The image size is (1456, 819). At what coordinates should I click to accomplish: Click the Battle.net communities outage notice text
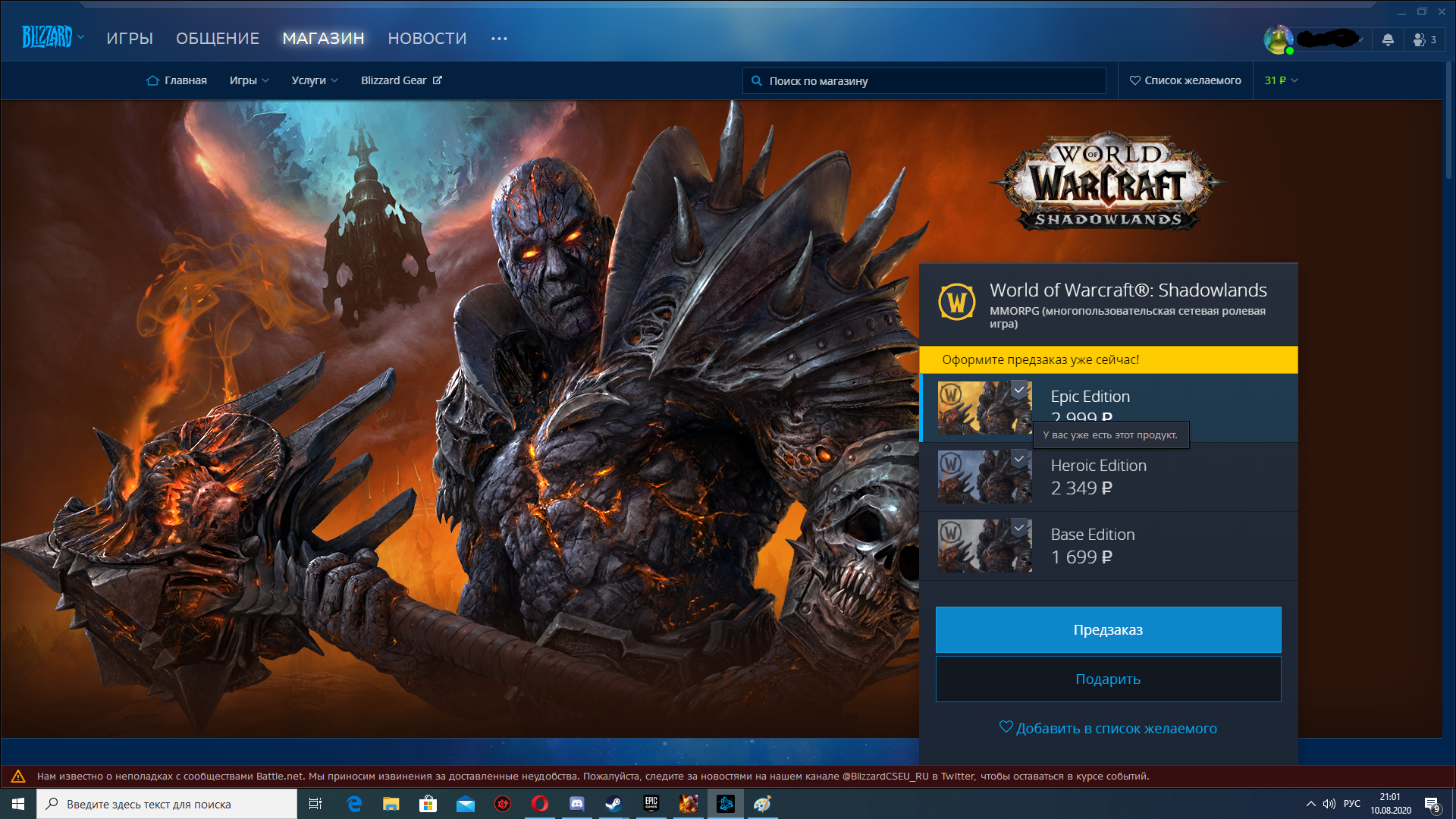(593, 776)
